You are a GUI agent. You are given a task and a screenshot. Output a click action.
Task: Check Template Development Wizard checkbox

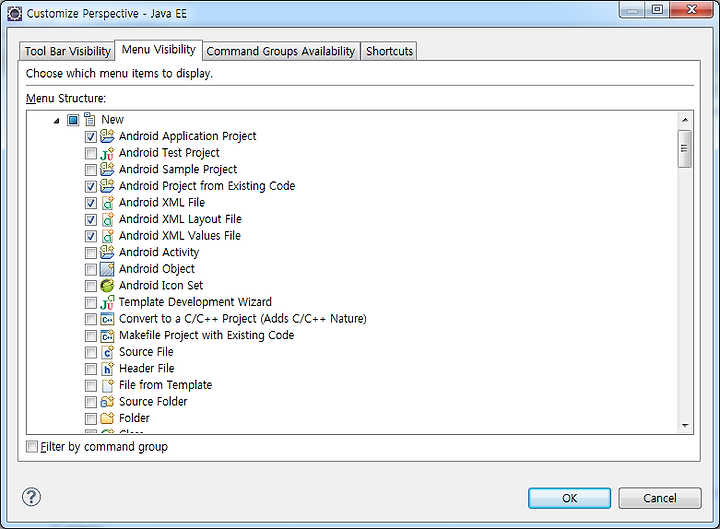pos(91,303)
